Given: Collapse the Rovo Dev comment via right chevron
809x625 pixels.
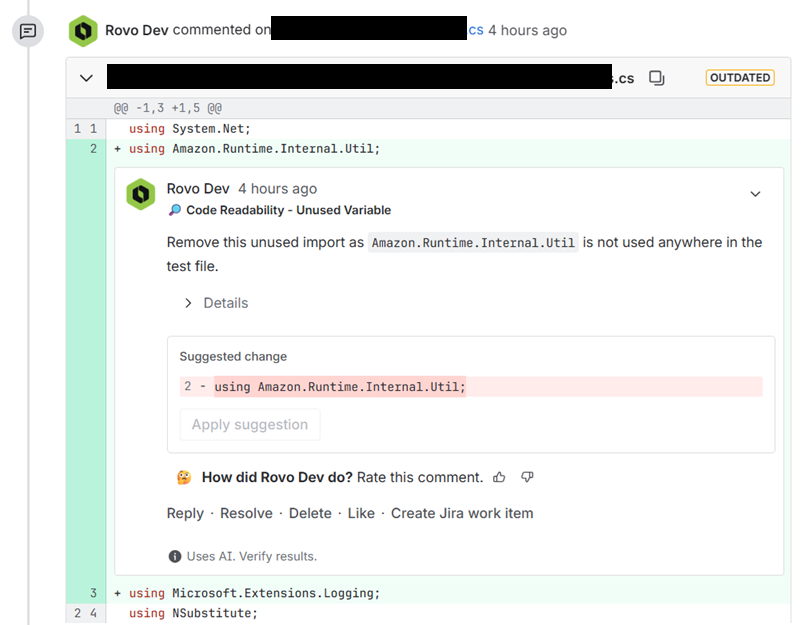Looking at the screenshot, I should click(755, 194).
